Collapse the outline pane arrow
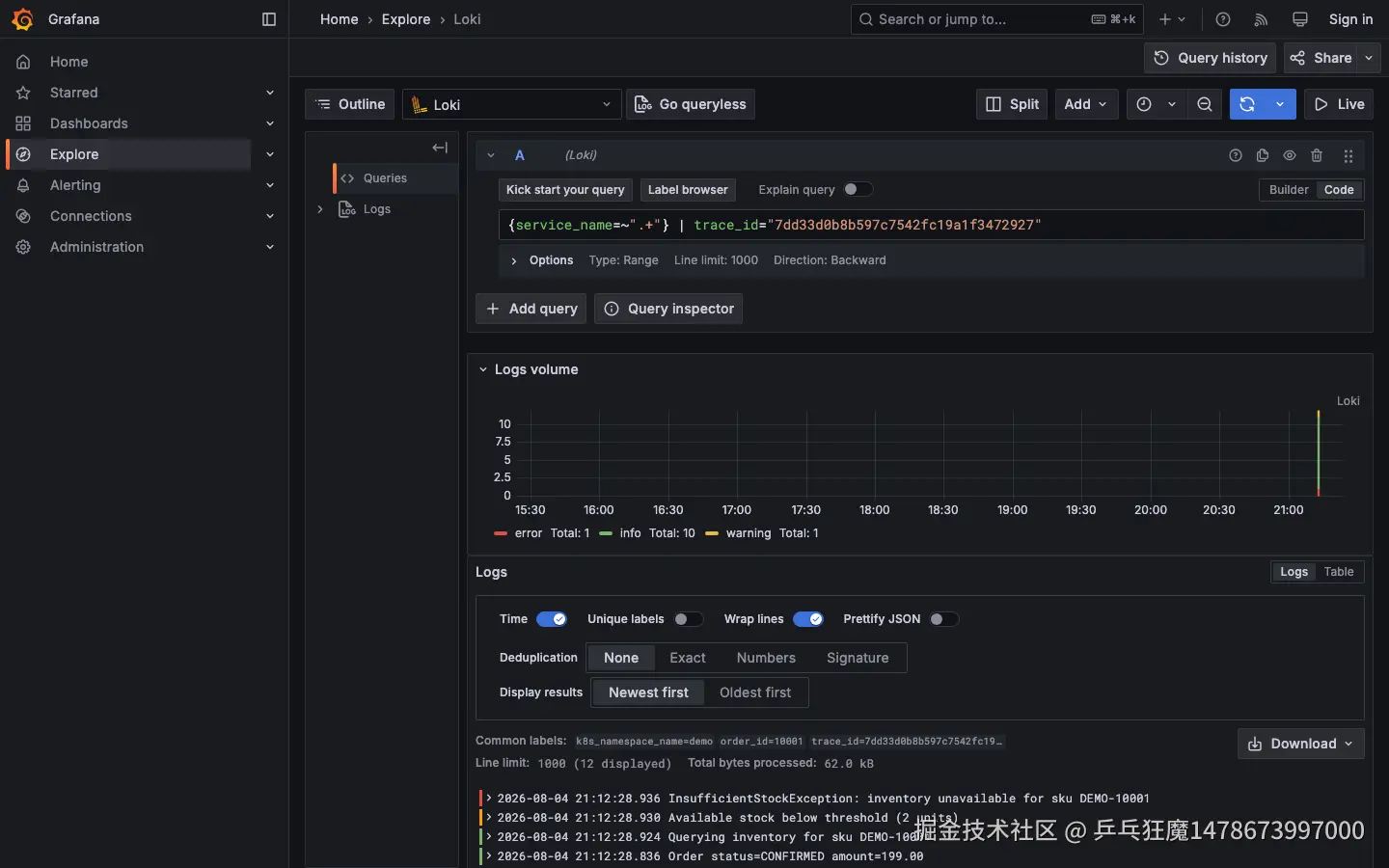Image resolution: width=1389 pixels, height=868 pixels. pos(440,148)
